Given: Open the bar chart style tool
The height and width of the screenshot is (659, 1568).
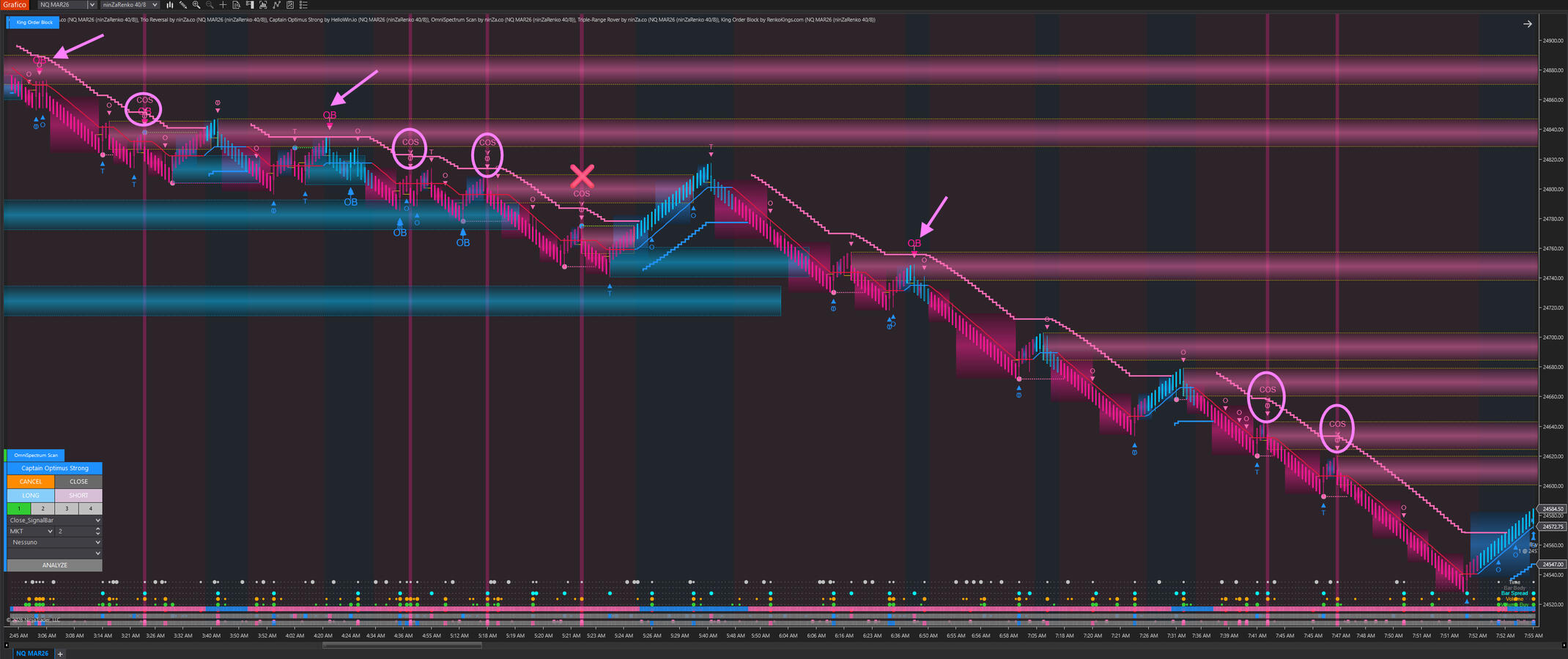Looking at the screenshot, I should 169,5.
